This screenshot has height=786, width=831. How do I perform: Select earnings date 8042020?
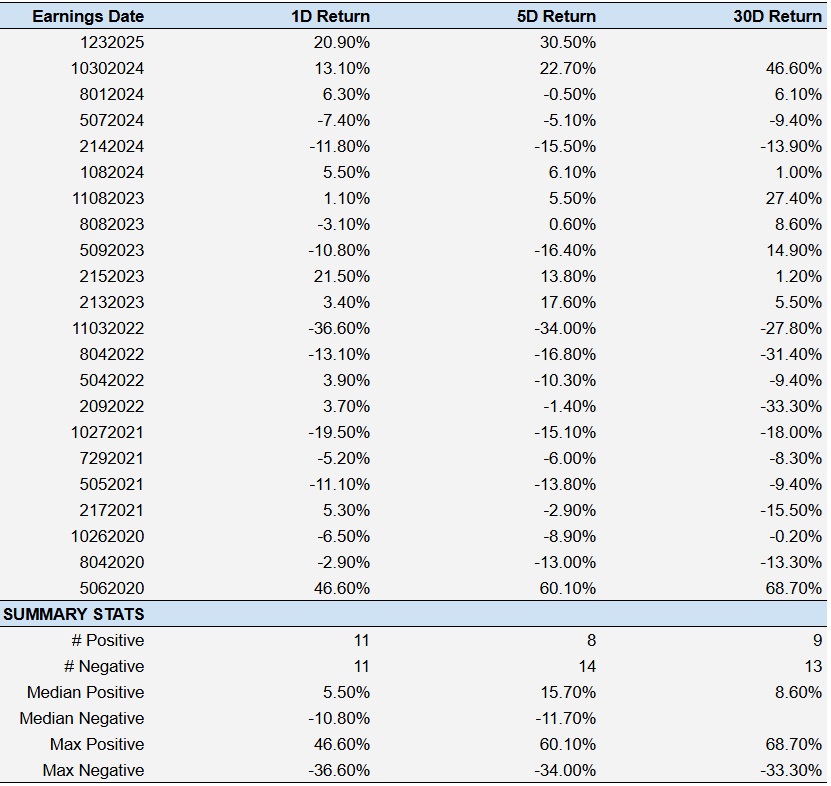[x=112, y=562]
